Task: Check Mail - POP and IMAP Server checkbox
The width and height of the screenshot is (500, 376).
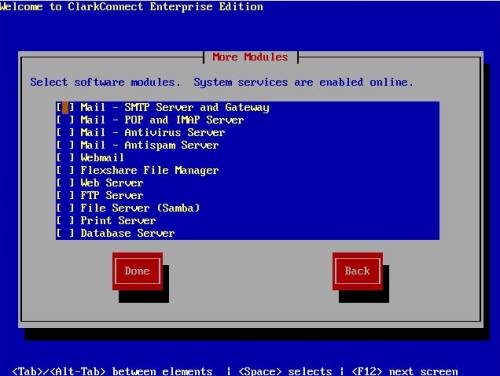Action: coord(65,120)
